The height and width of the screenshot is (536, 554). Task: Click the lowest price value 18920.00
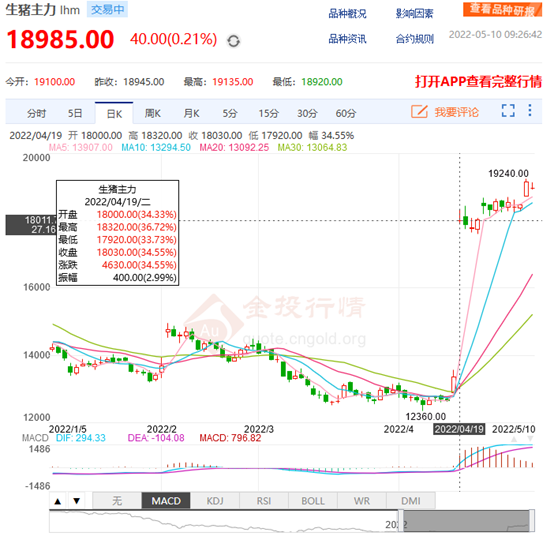tap(322, 82)
